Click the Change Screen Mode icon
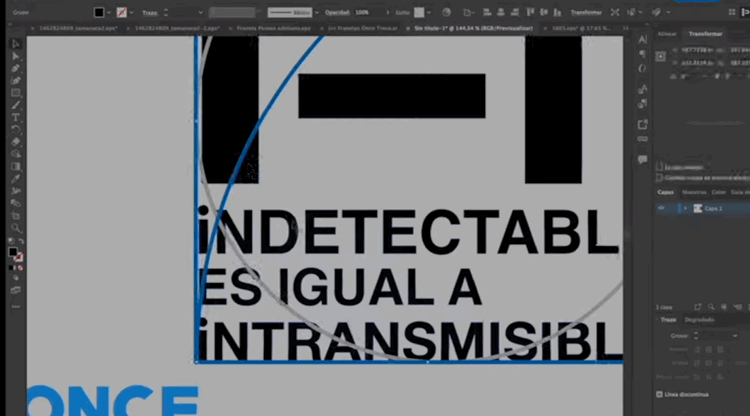Image resolution: width=750 pixels, height=416 pixels. pyautogui.click(x=16, y=290)
